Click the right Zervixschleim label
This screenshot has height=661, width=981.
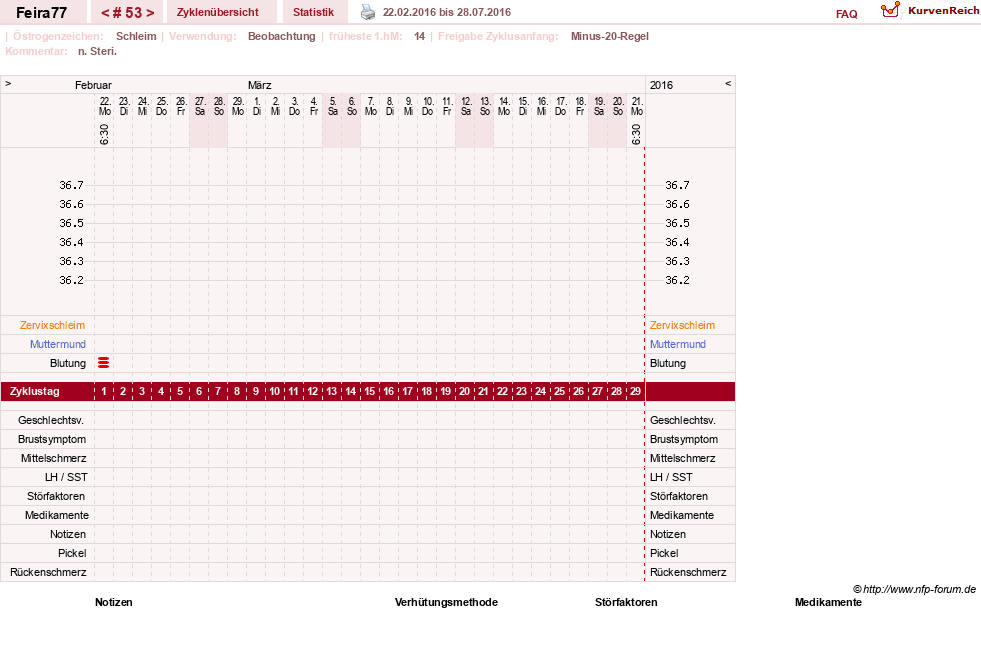tap(682, 325)
